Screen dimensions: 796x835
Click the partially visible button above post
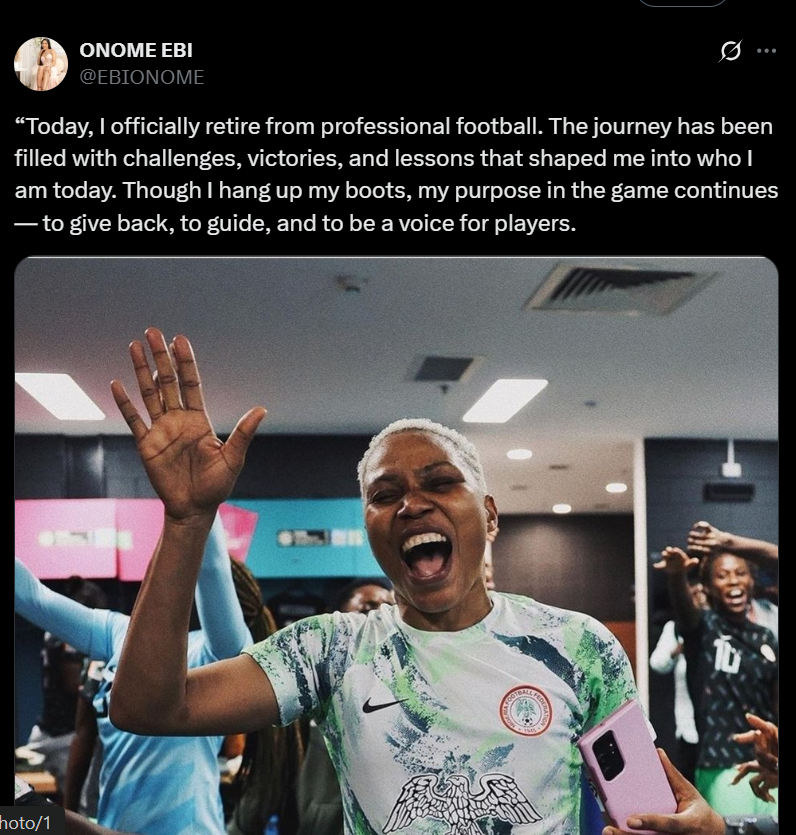click(x=682, y=3)
